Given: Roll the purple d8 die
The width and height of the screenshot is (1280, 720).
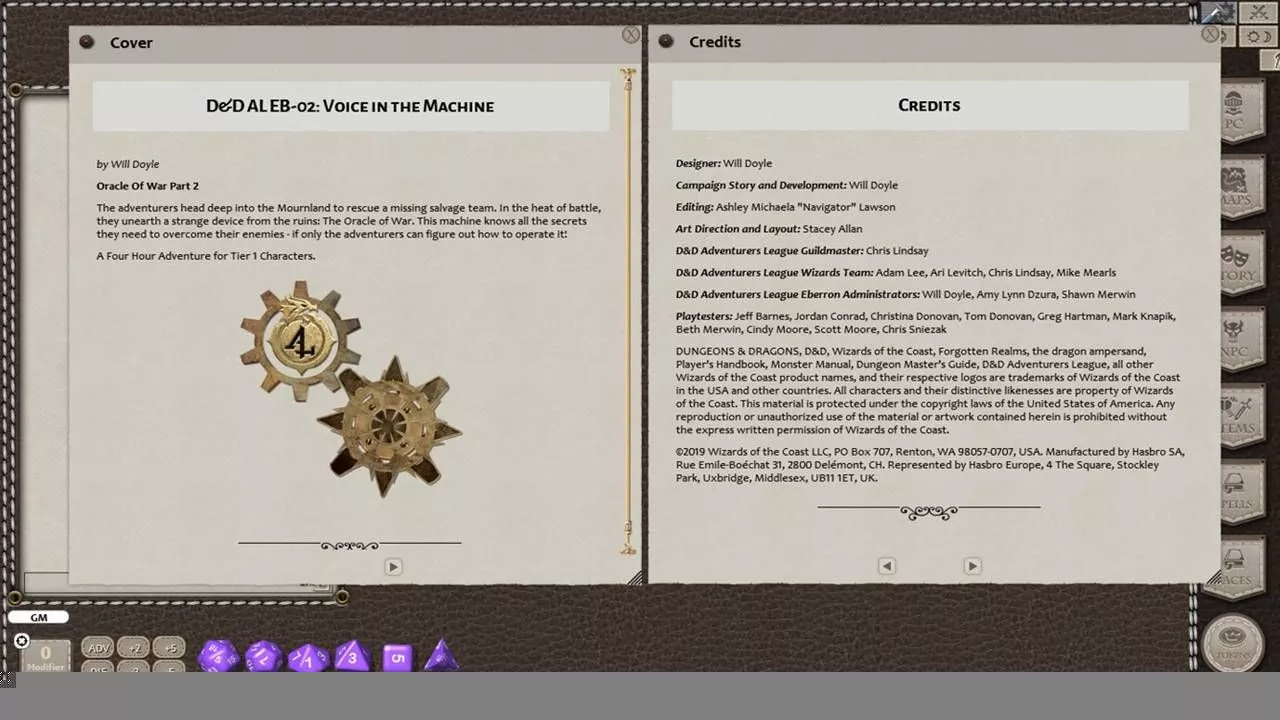Looking at the screenshot, I should 352,656.
